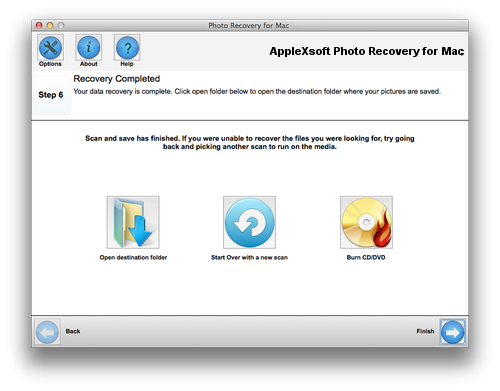
Task: Minimize the Photo Recovery window
Action: pos(50,25)
